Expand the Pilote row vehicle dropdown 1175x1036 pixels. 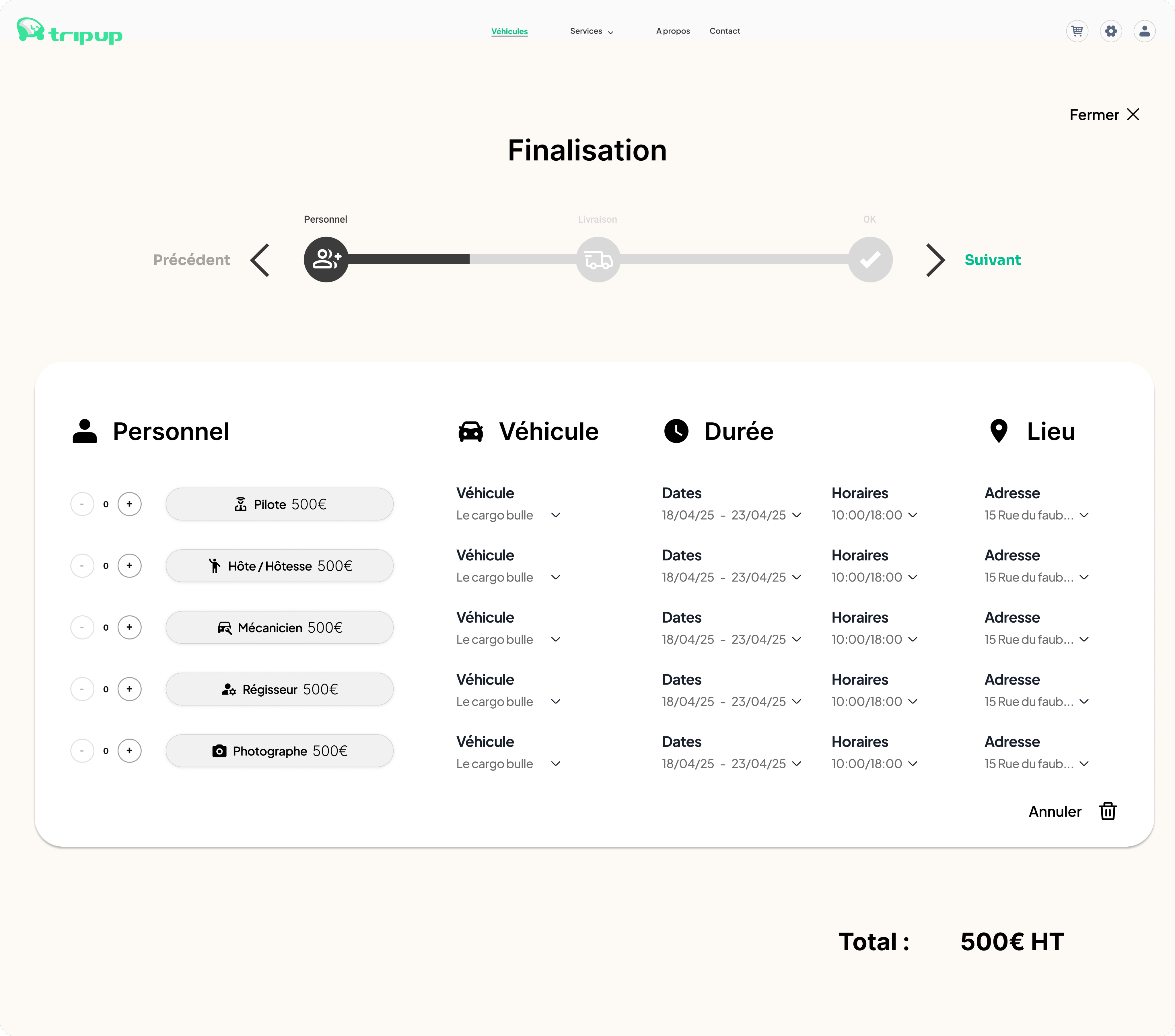click(555, 515)
